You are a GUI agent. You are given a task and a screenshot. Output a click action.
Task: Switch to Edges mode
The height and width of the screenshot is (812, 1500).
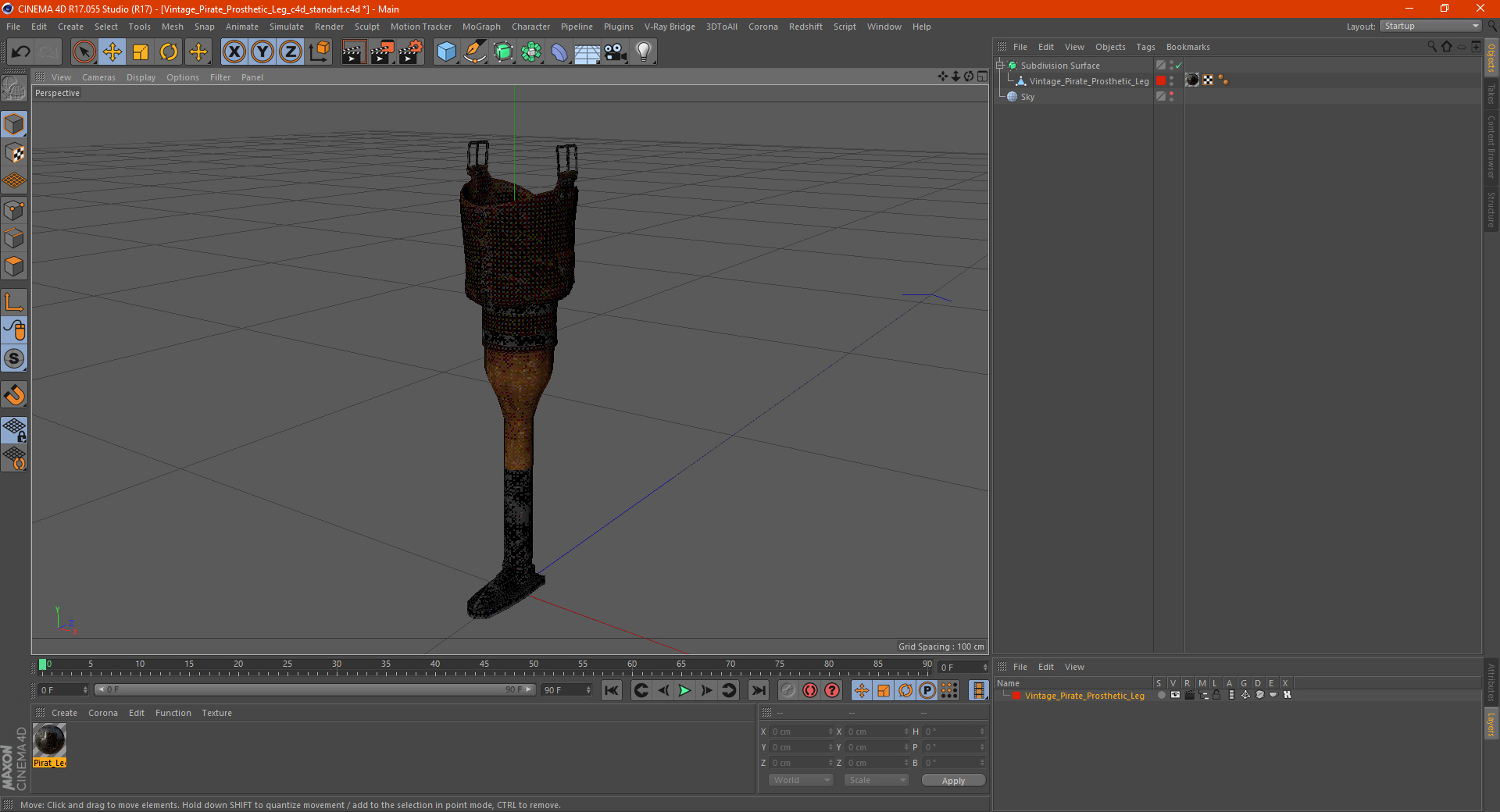coord(14,238)
